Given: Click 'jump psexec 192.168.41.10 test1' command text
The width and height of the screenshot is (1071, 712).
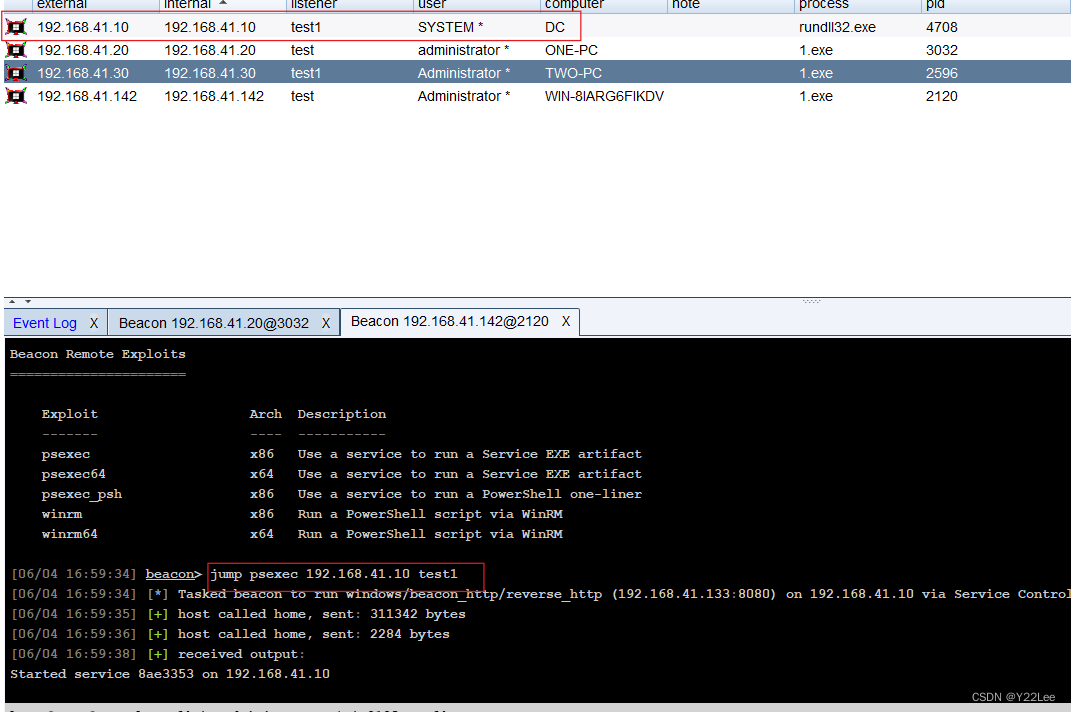Looking at the screenshot, I should coord(334,574).
